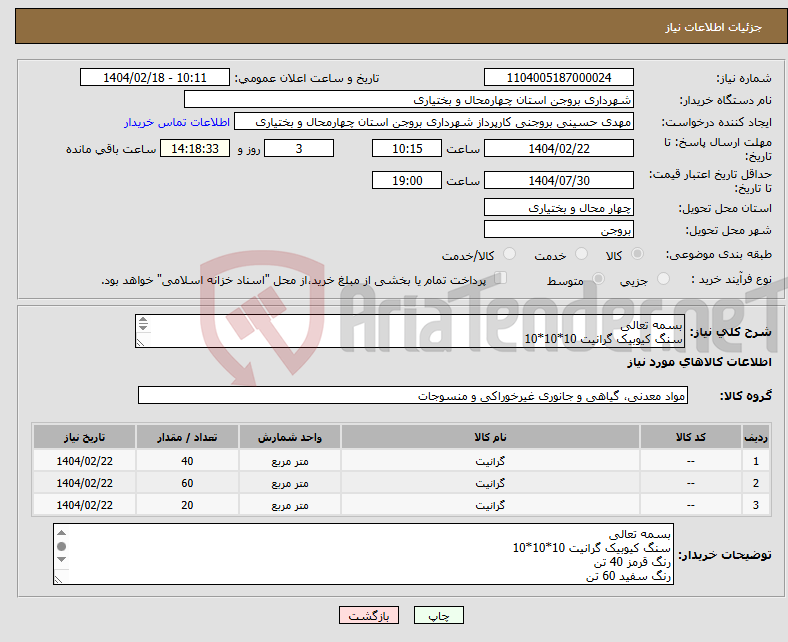Click the استان محل تحویل field
The image size is (788, 642).
coord(558,208)
